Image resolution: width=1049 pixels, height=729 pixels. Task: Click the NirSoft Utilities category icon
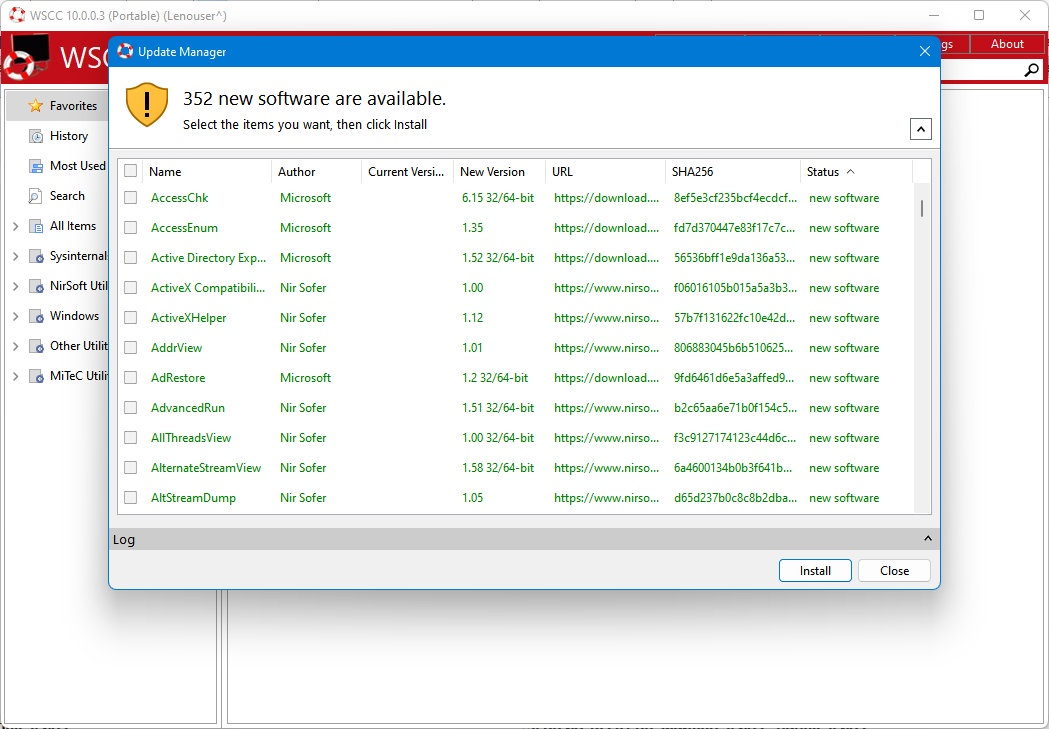(x=36, y=286)
